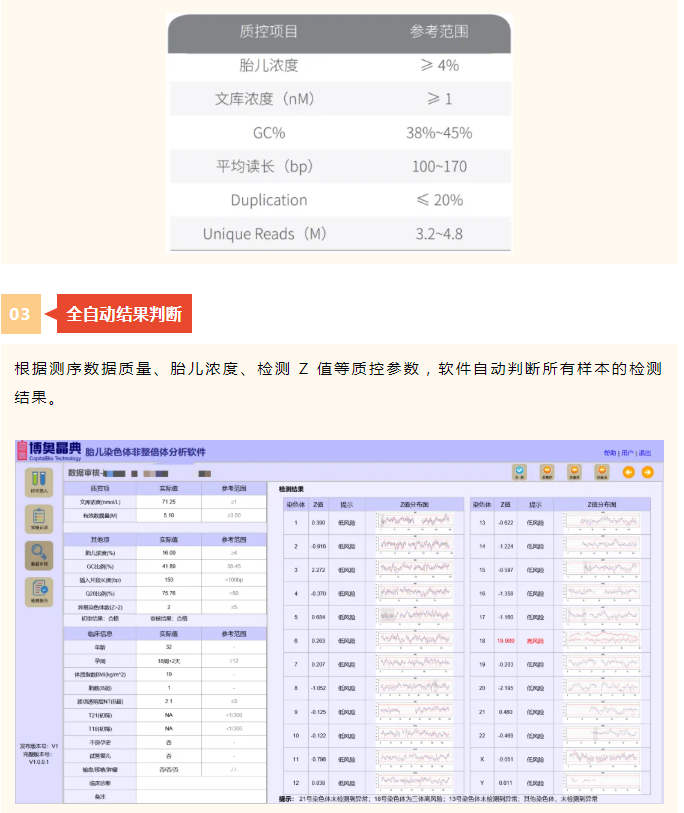Select effective data value 5.10
This screenshot has width=684, height=813.
(x=169, y=515)
